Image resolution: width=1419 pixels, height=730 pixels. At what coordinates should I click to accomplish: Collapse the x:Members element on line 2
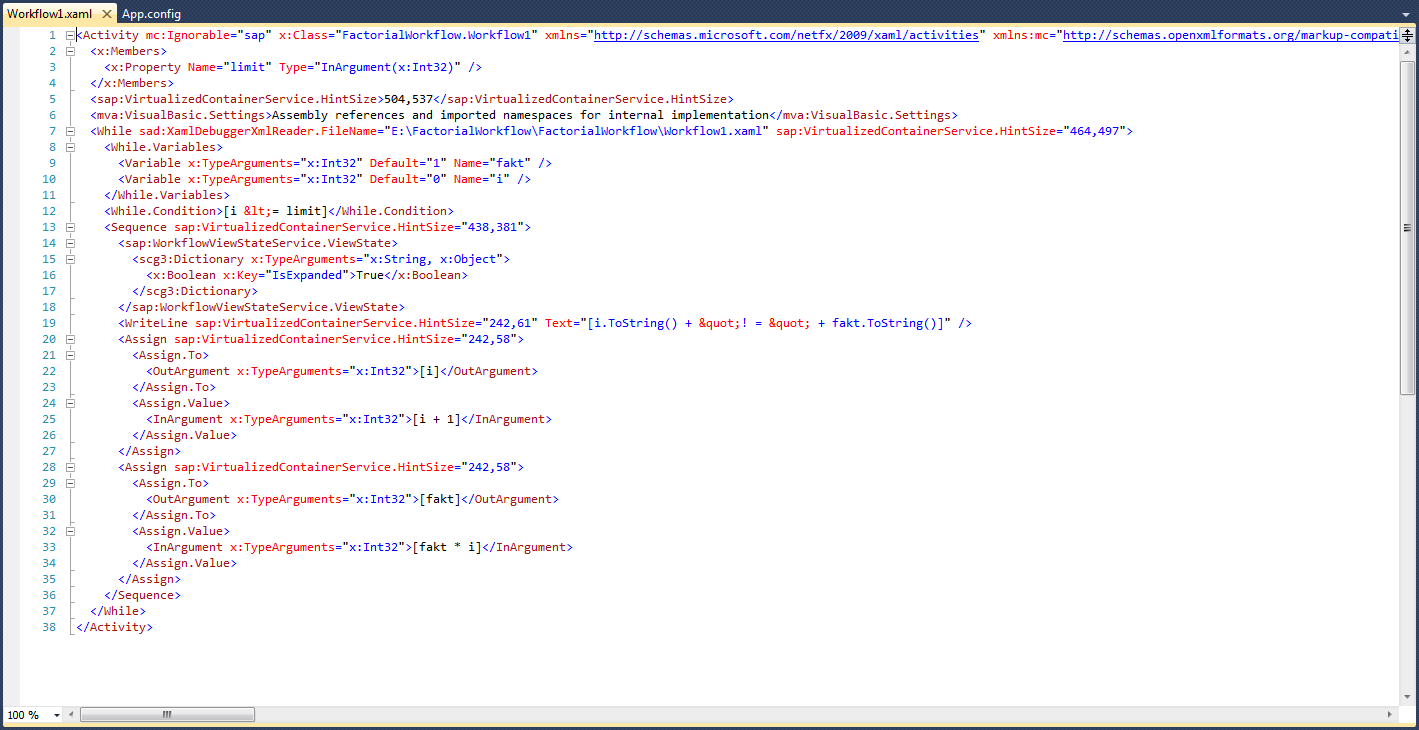[69, 51]
